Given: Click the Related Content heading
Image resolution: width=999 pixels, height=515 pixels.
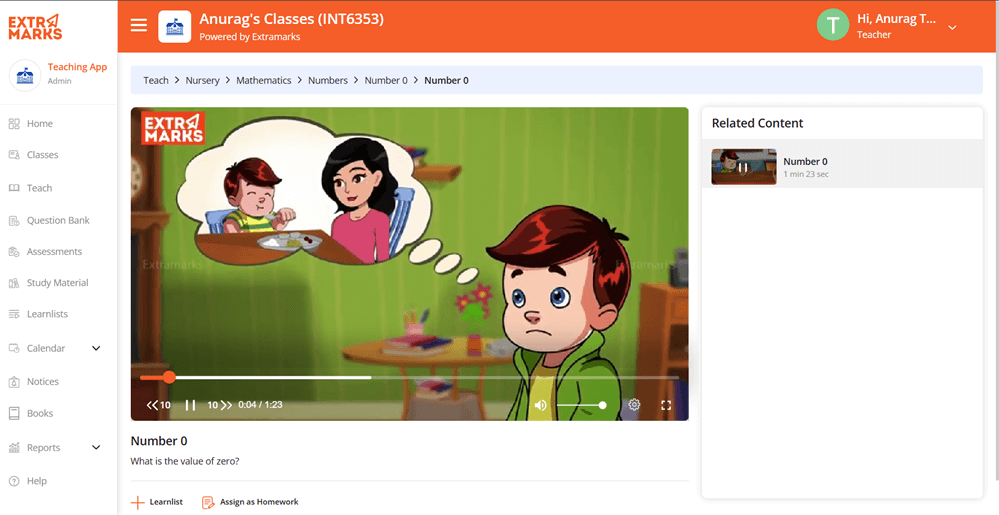Looking at the screenshot, I should (x=758, y=123).
